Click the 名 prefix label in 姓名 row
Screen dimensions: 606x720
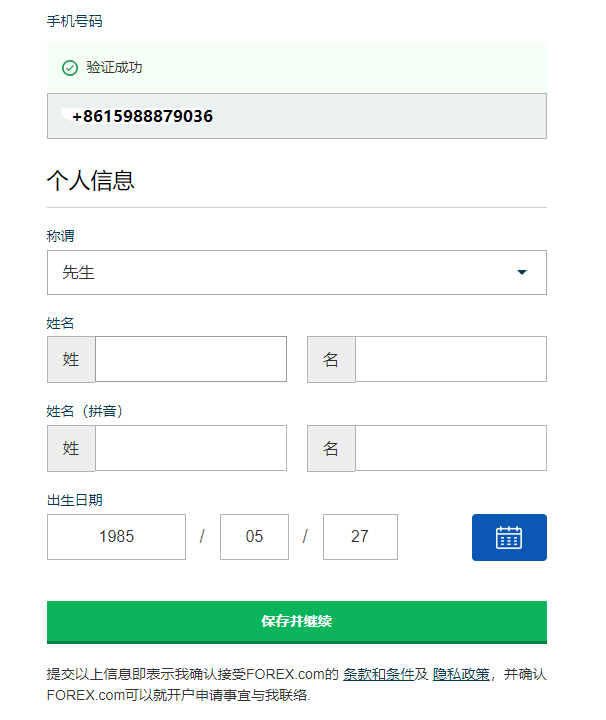tap(331, 359)
